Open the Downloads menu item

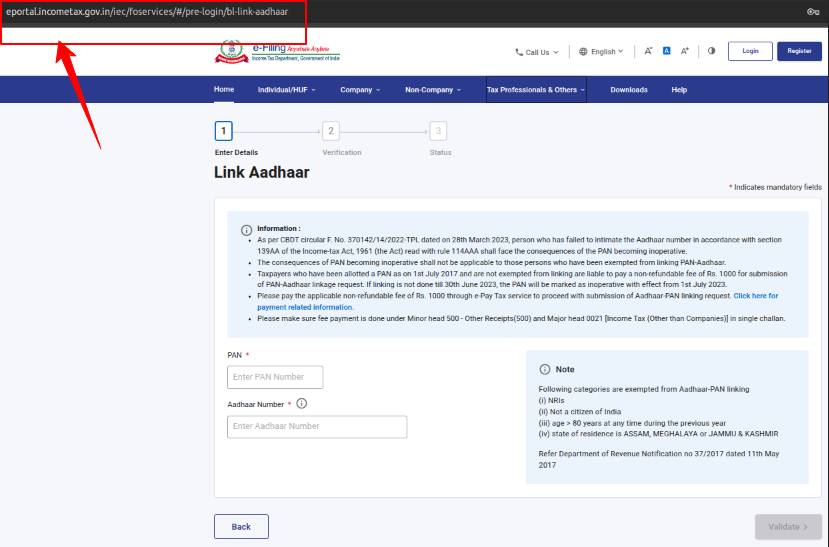[629, 90]
